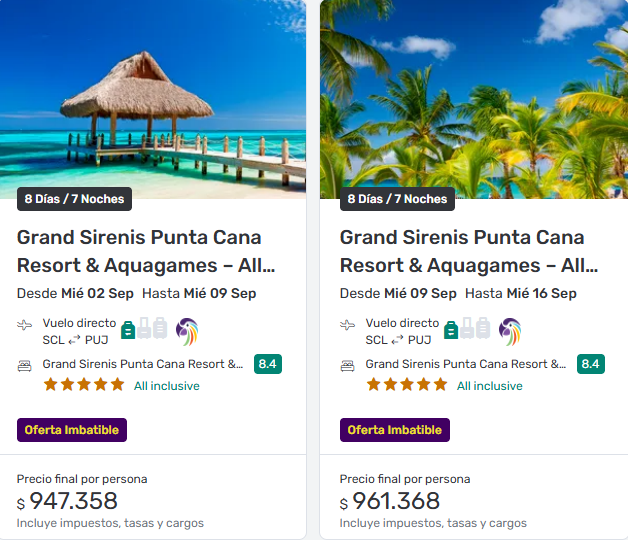Click the bed hotel icon on the left card

coord(25,366)
